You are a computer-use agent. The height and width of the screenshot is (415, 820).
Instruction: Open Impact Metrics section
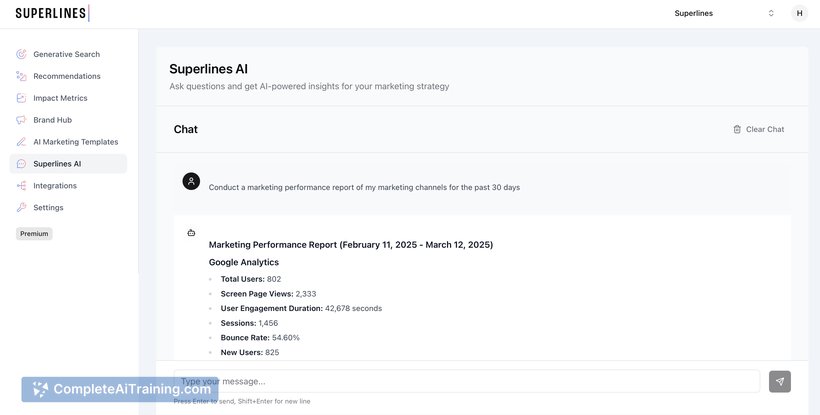click(69, 98)
